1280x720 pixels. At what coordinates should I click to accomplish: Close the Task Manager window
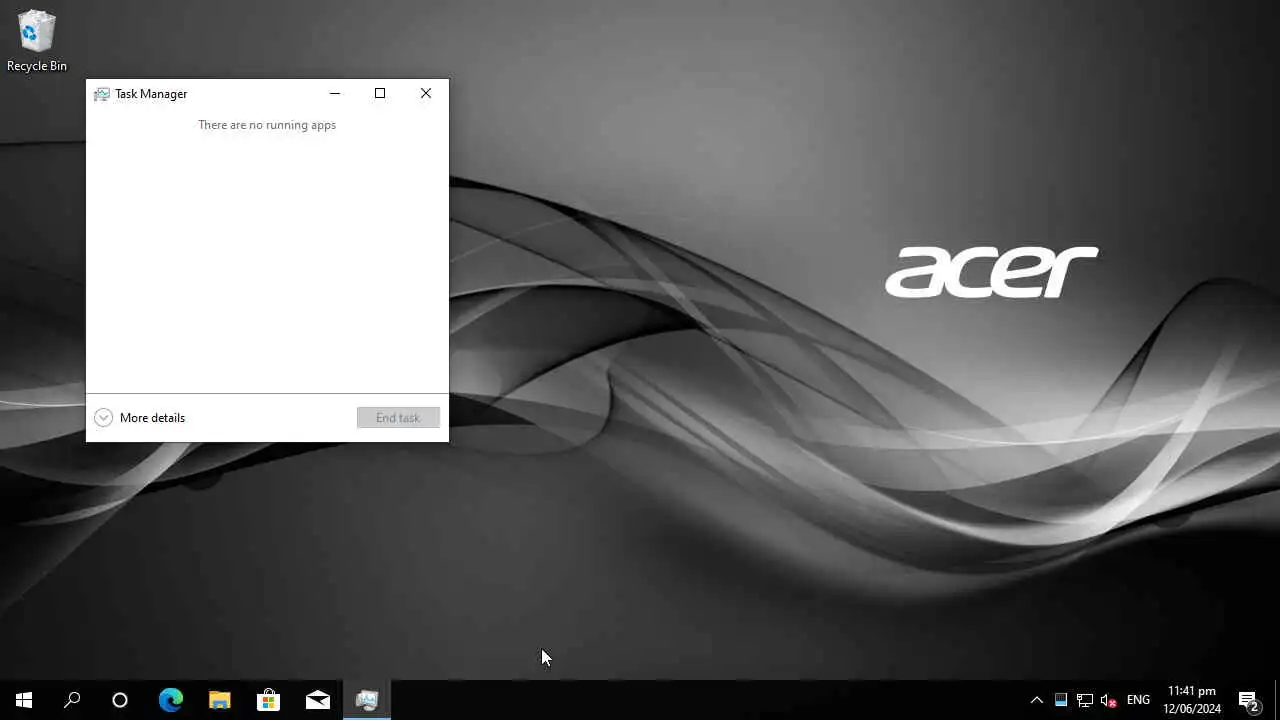tap(426, 93)
